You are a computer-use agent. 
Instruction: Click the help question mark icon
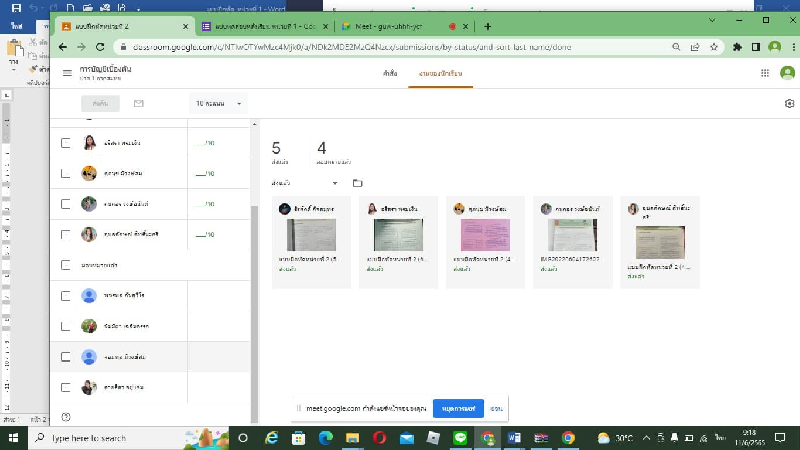(x=66, y=417)
